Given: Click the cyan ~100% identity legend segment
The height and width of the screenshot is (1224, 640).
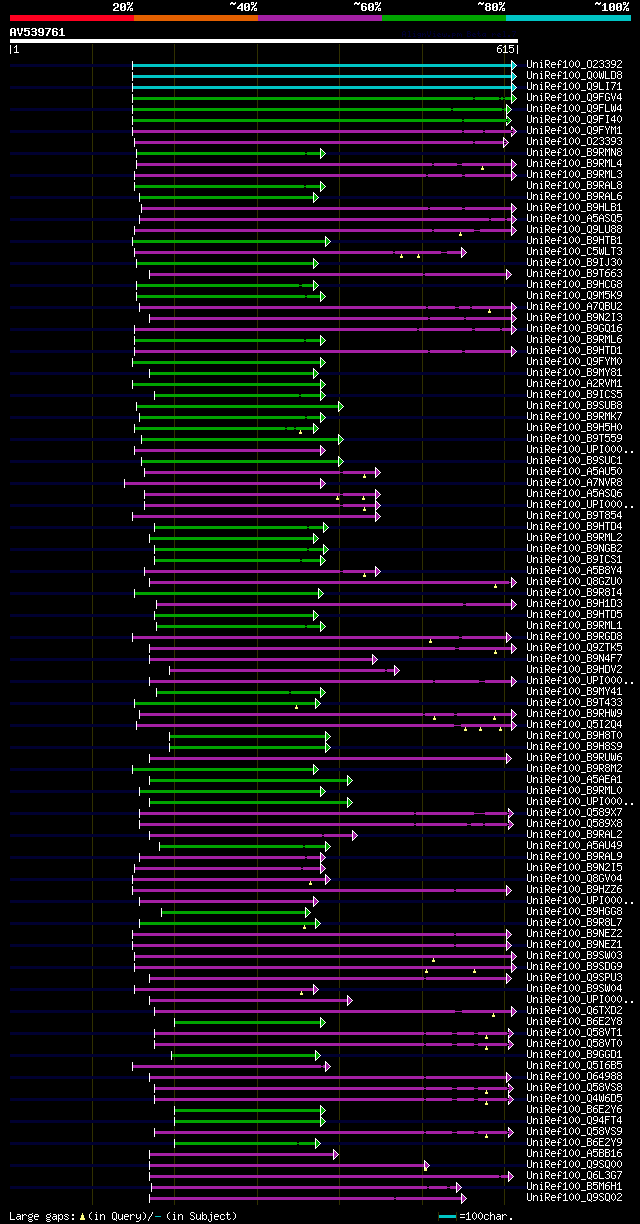Looking at the screenshot, I should [x=568, y=17].
